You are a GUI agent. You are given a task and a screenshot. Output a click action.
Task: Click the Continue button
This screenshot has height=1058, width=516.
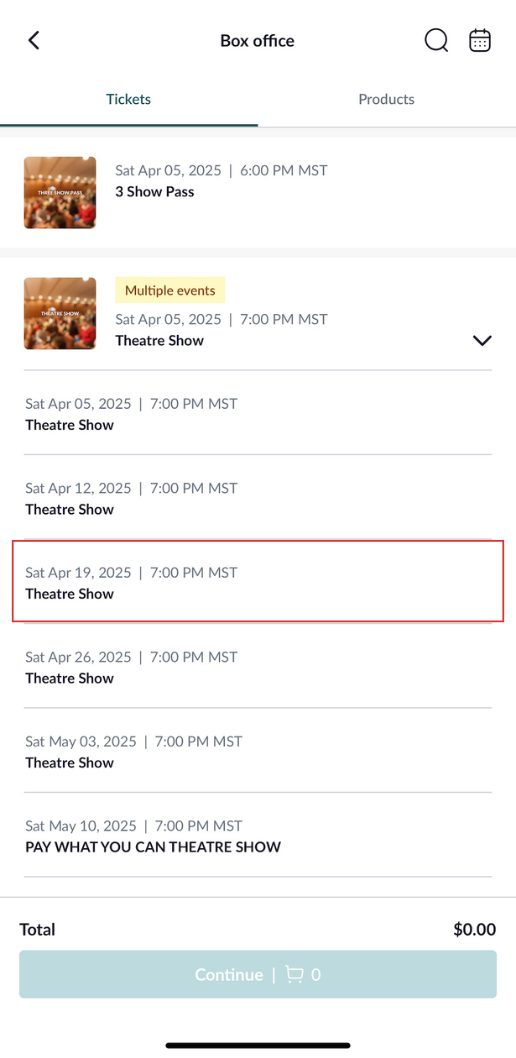(x=258, y=974)
